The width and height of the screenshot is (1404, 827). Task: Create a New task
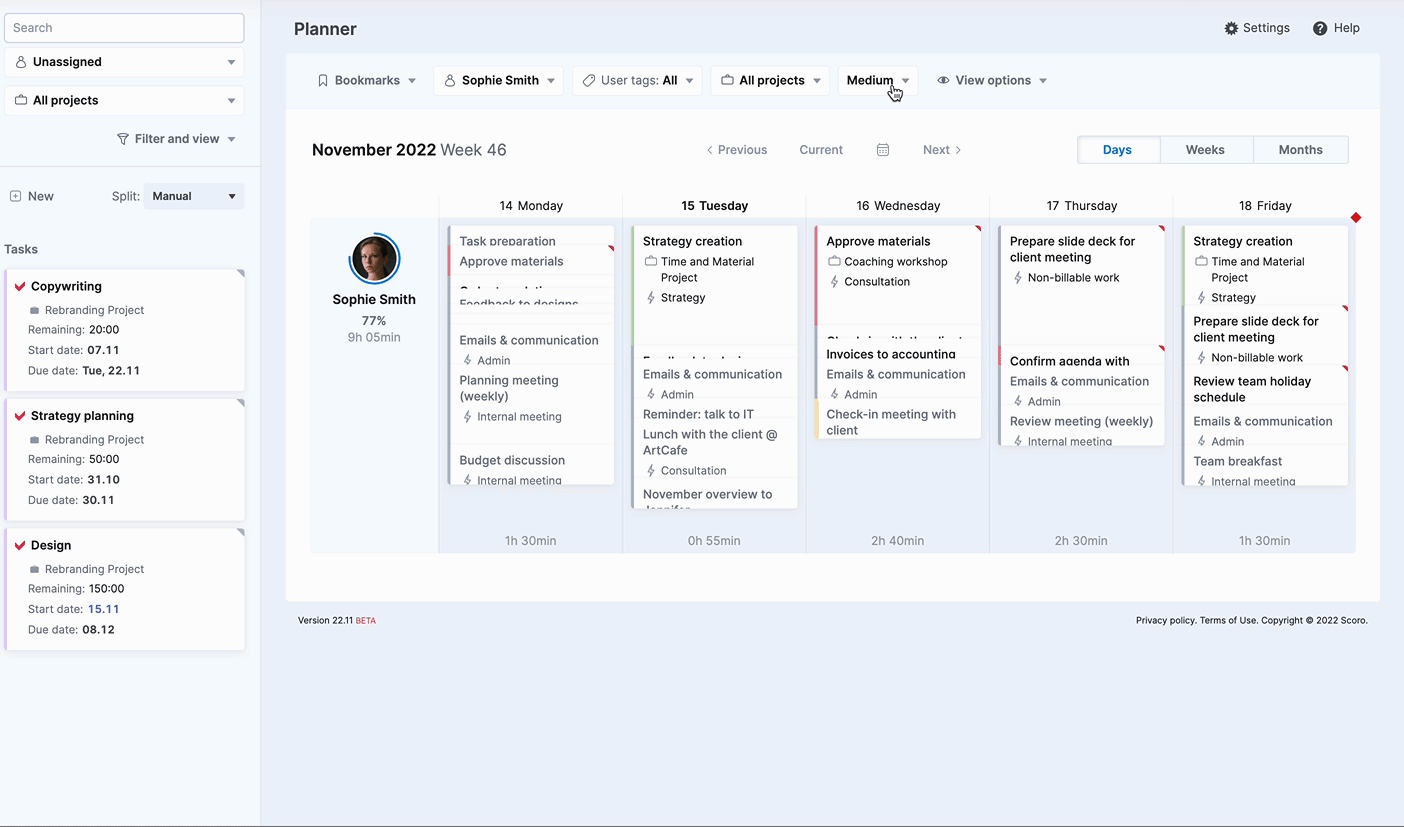(x=32, y=196)
